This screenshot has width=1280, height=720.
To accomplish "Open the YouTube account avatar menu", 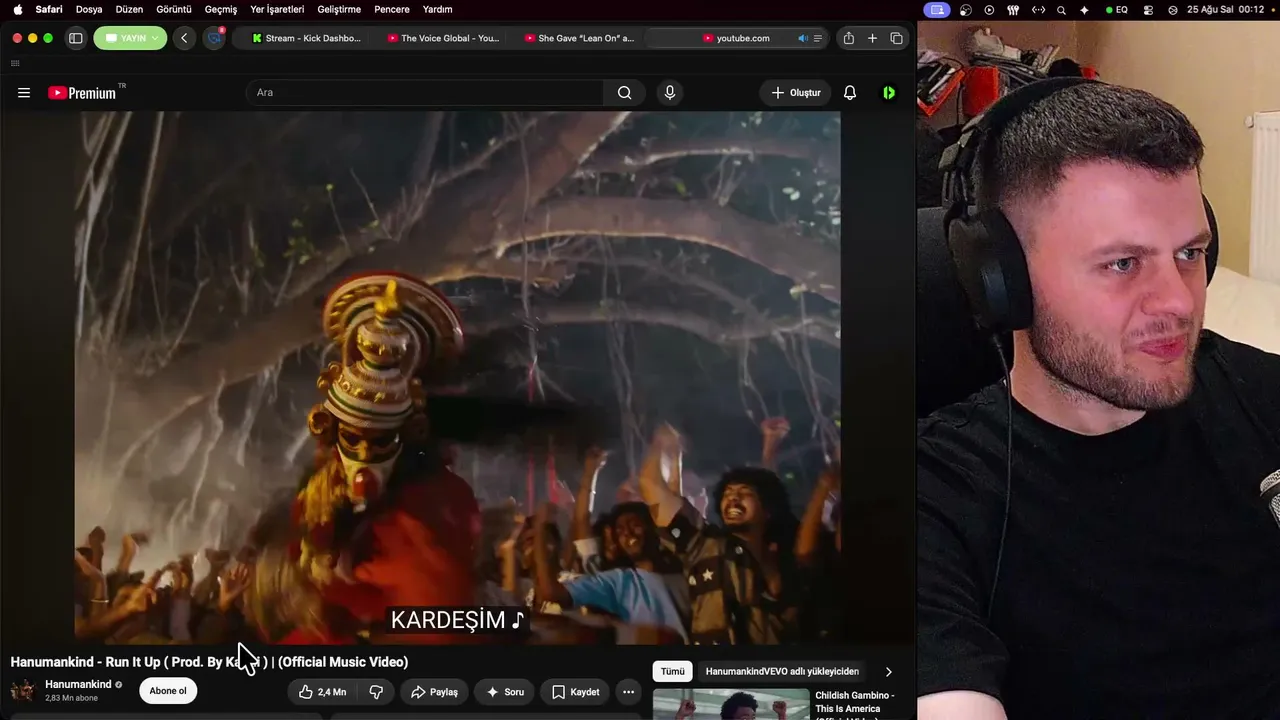I will click(x=889, y=93).
